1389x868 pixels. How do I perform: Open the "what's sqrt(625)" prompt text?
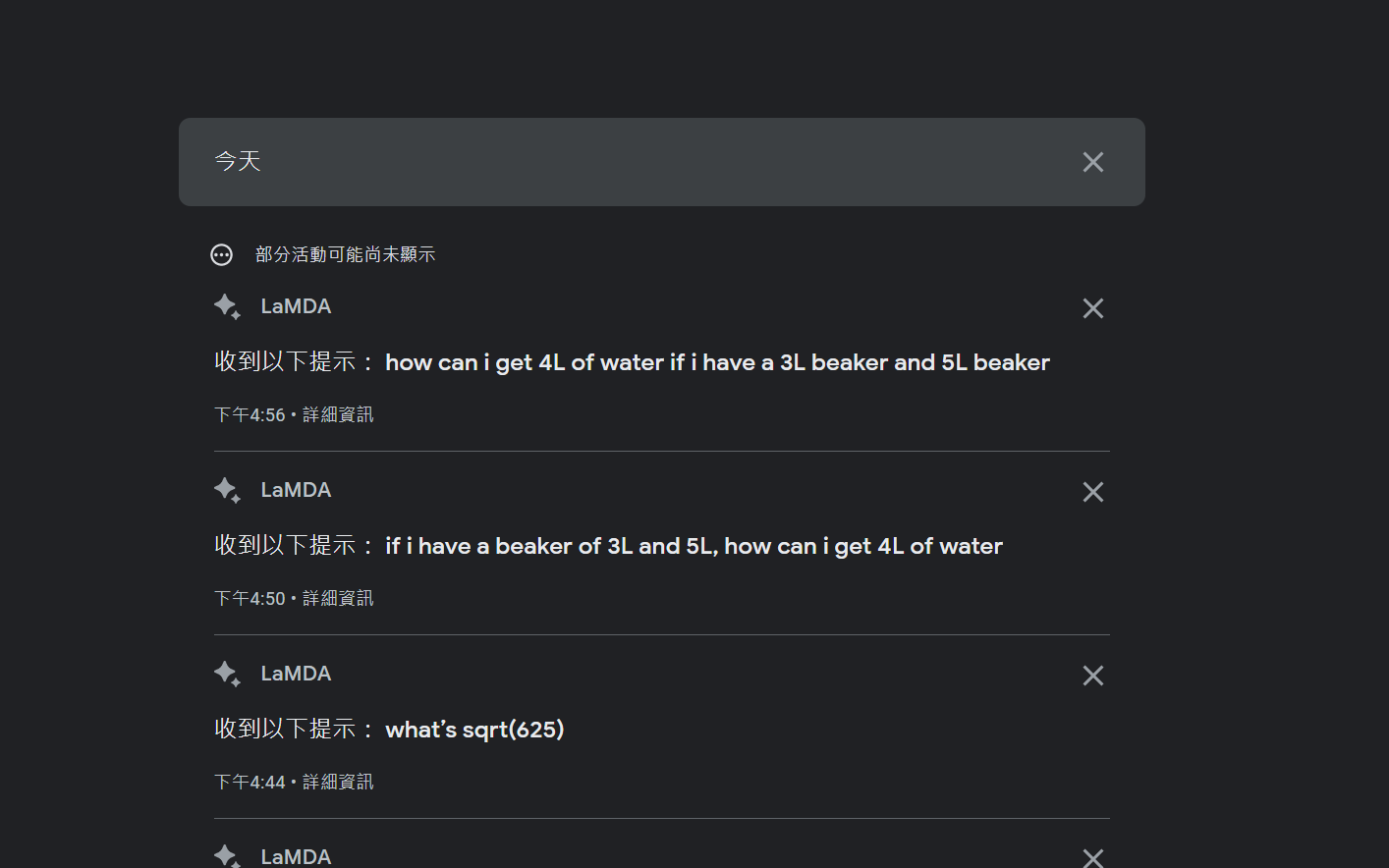[x=474, y=731]
